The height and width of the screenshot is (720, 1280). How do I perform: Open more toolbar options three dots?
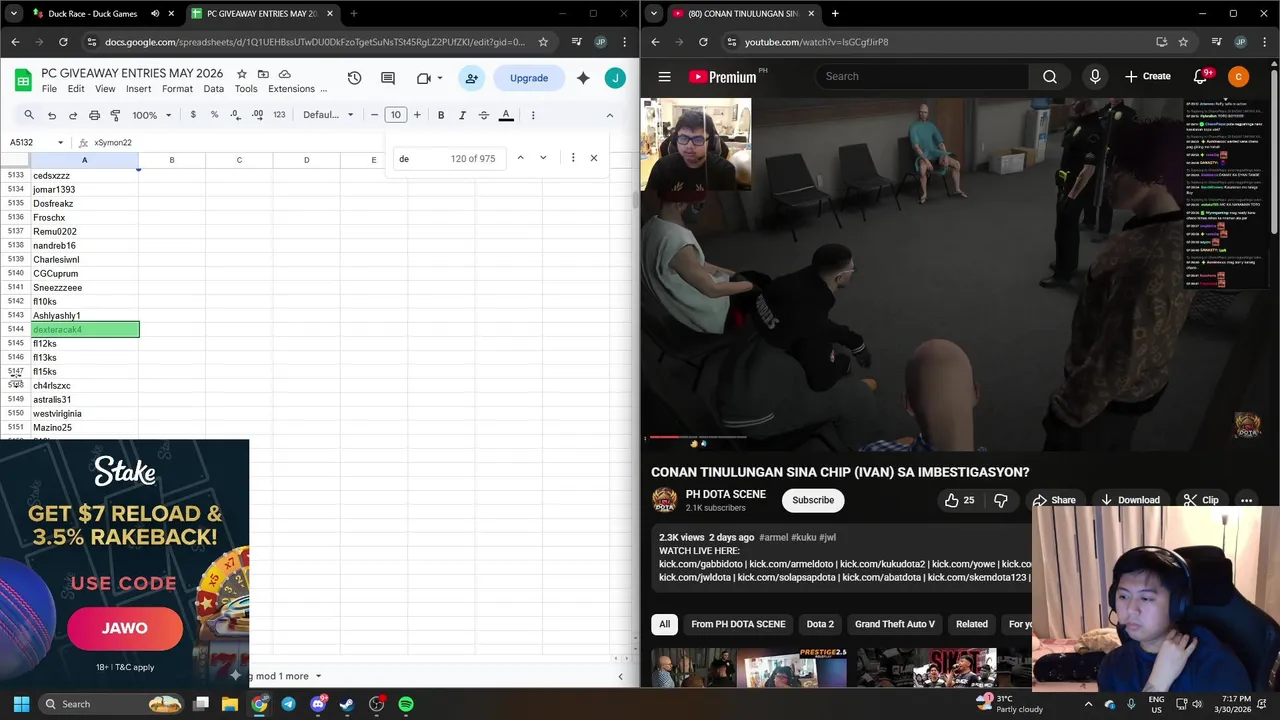click(x=533, y=115)
